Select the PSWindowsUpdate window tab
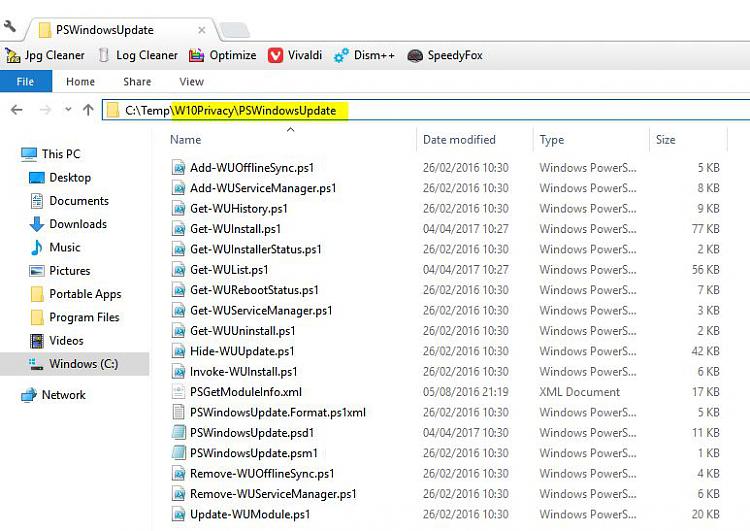The image size is (750, 531). 120,30
